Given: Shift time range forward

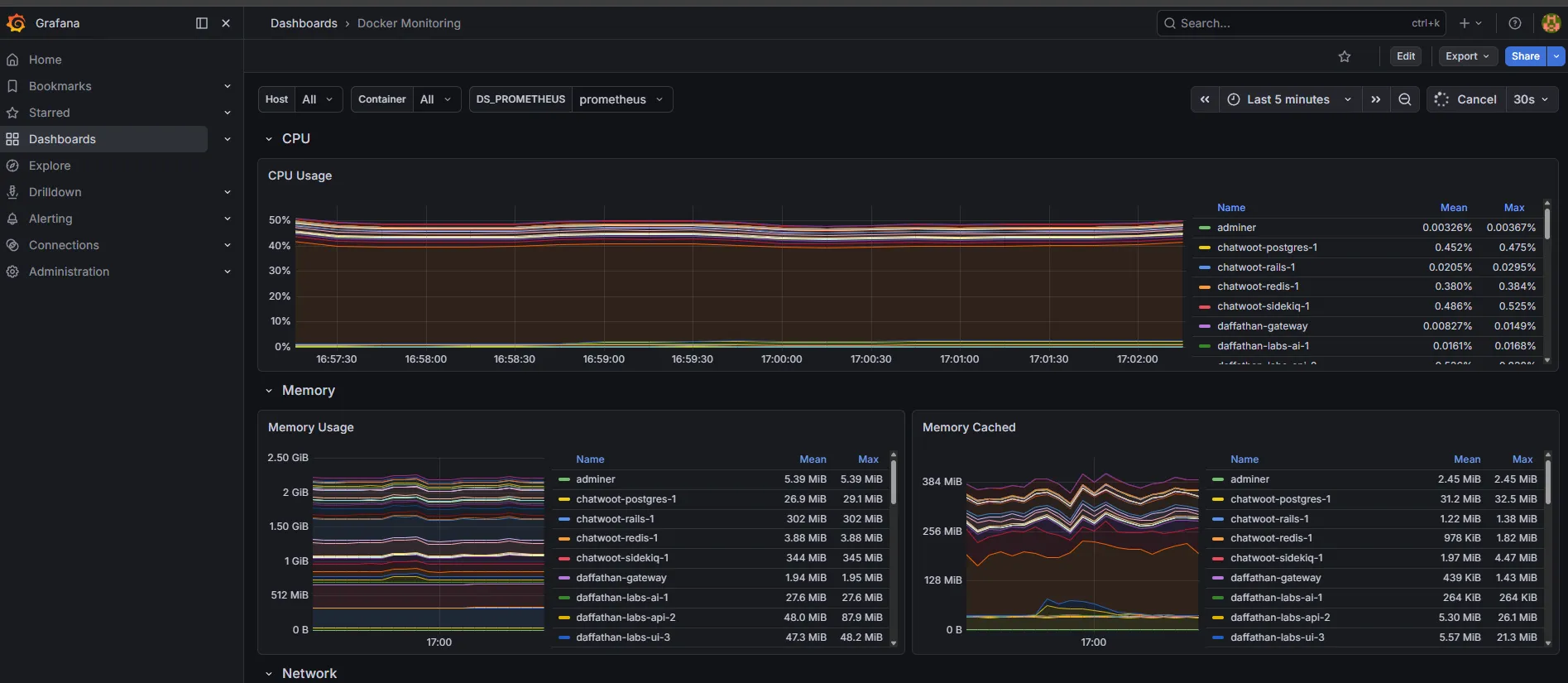Looking at the screenshot, I should click(1376, 99).
